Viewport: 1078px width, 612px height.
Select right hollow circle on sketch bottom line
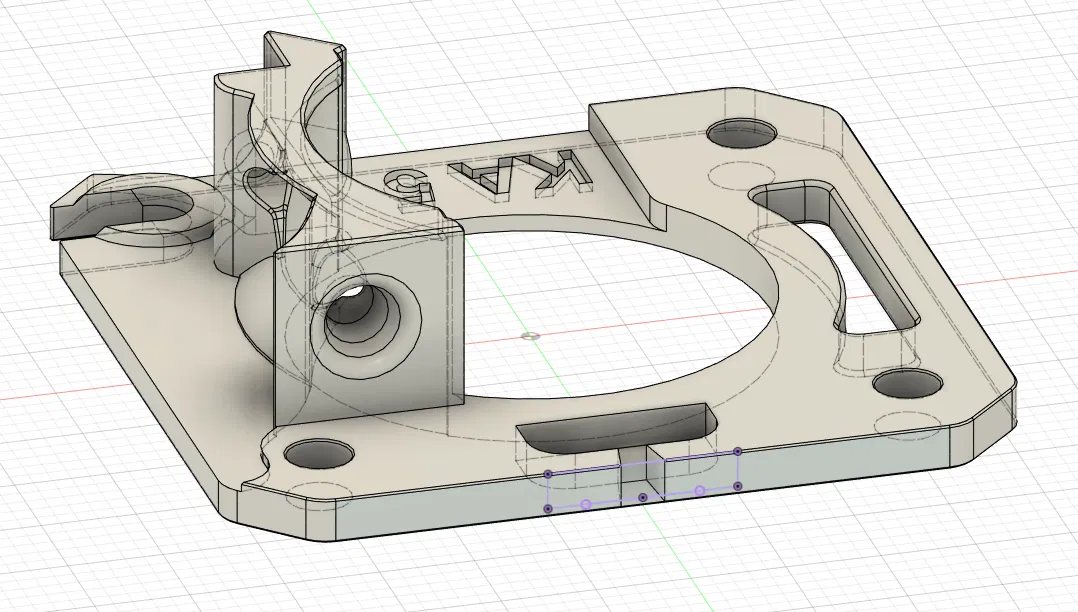pyautogui.click(x=699, y=490)
